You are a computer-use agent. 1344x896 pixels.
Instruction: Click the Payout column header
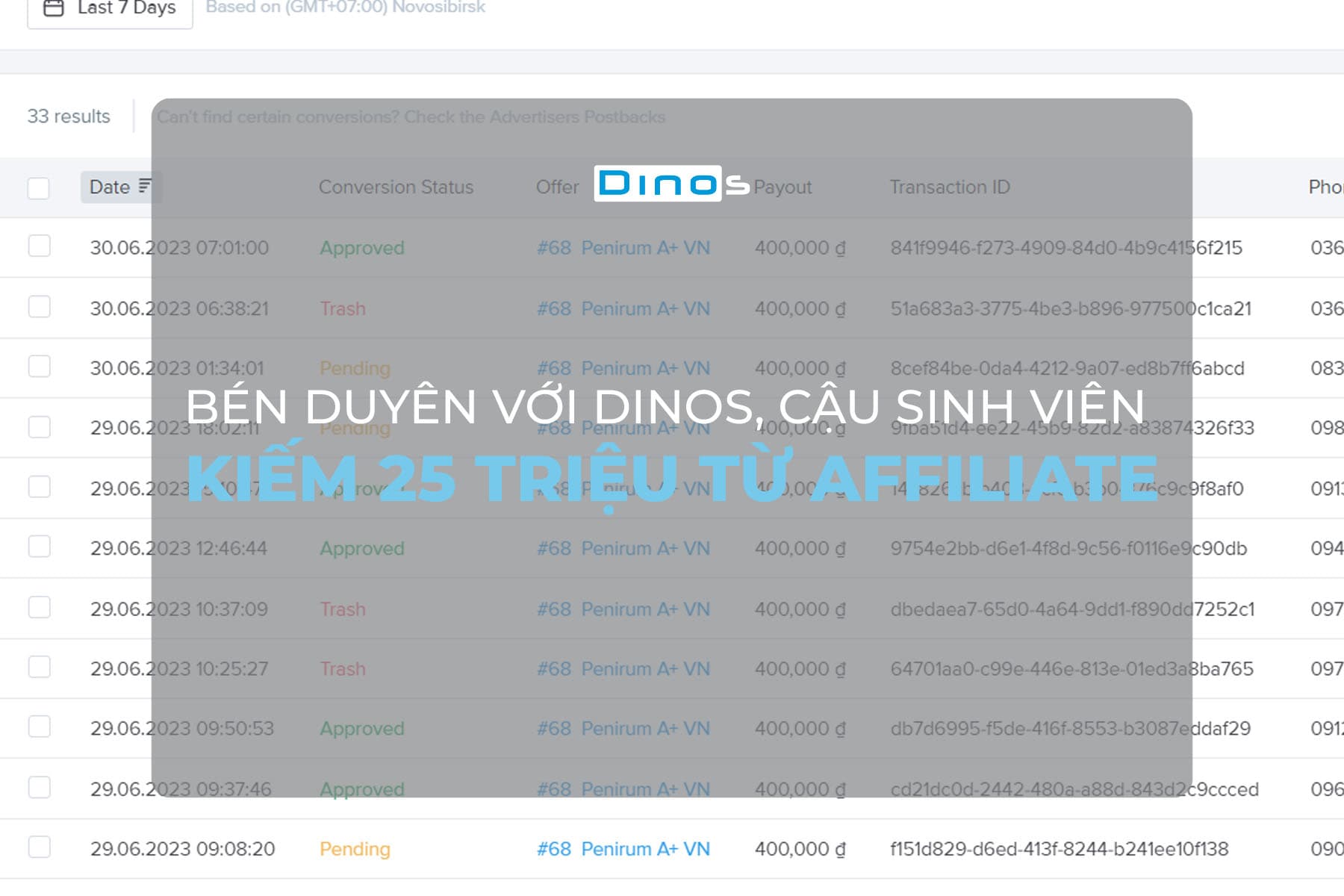pyautogui.click(x=783, y=187)
